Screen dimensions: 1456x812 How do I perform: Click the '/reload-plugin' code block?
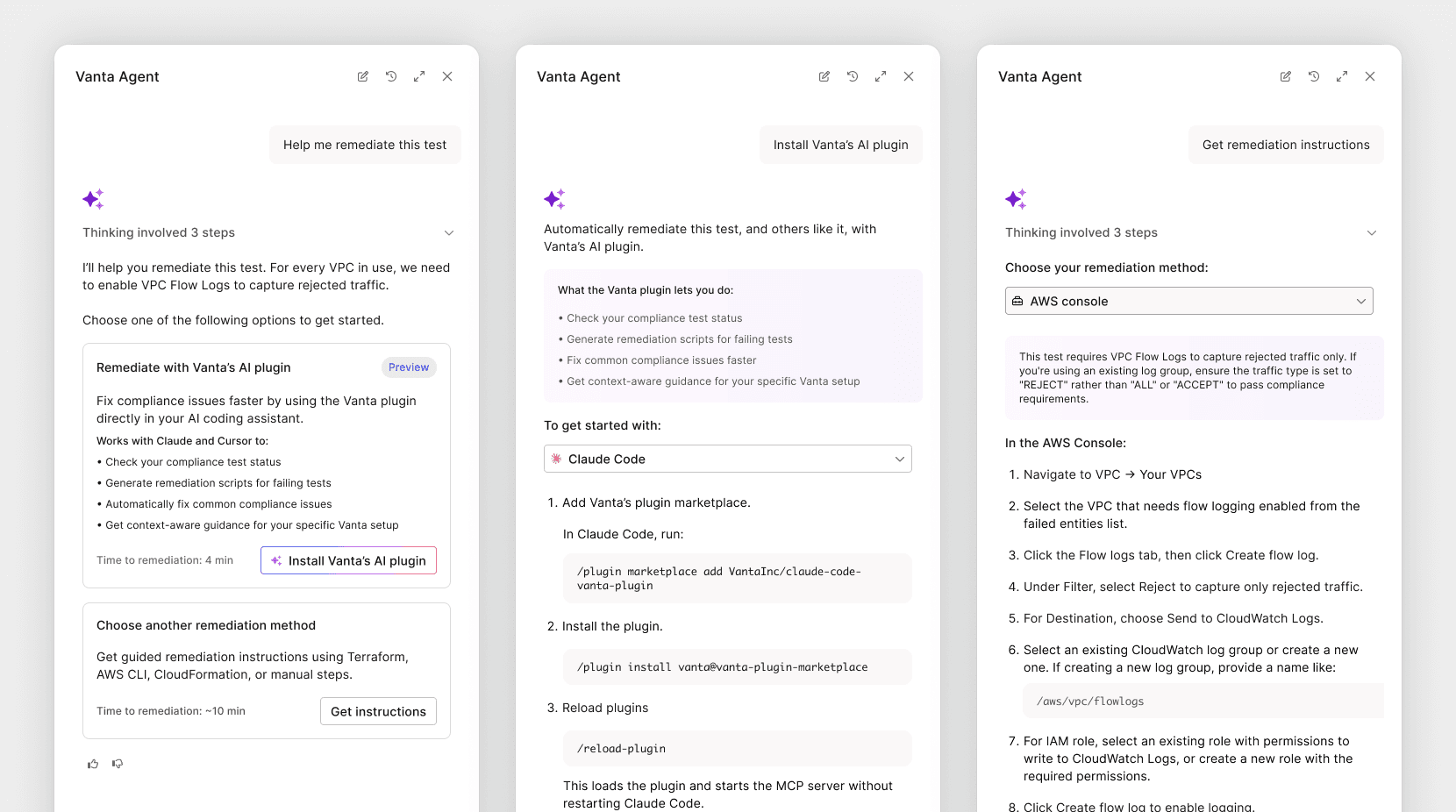coord(738,749)
